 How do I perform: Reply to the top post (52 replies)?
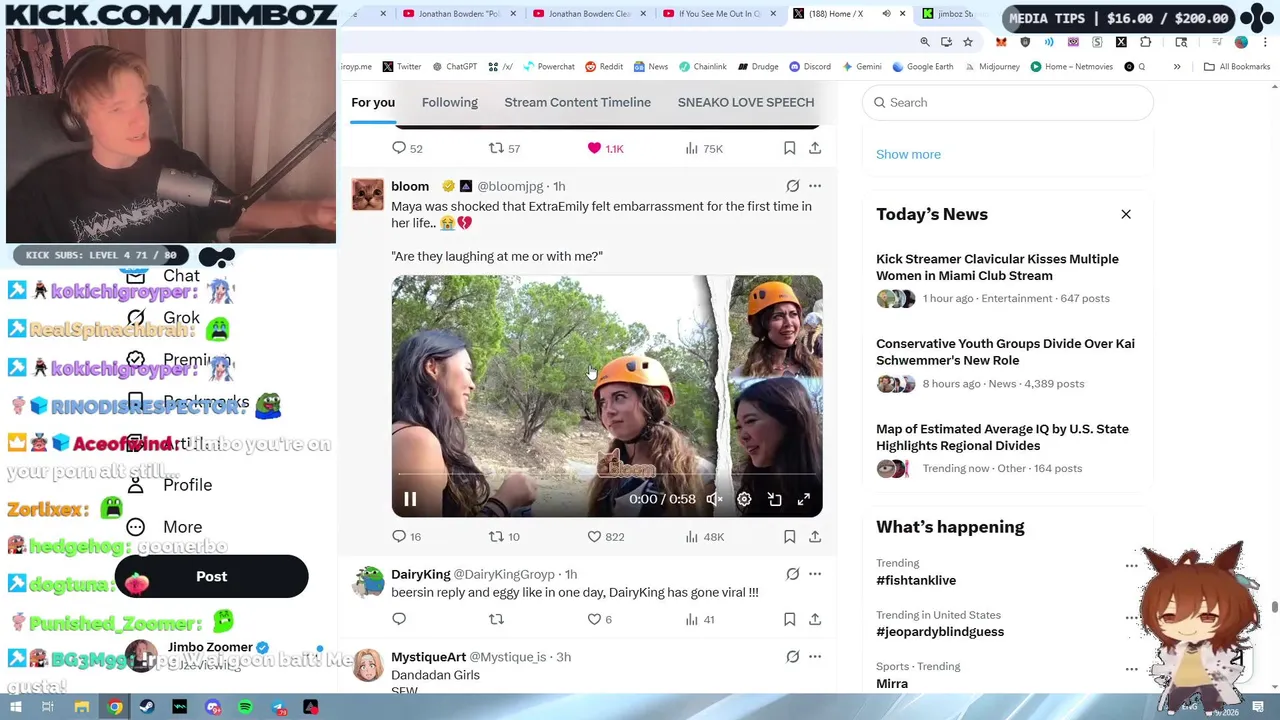[399, 148]
